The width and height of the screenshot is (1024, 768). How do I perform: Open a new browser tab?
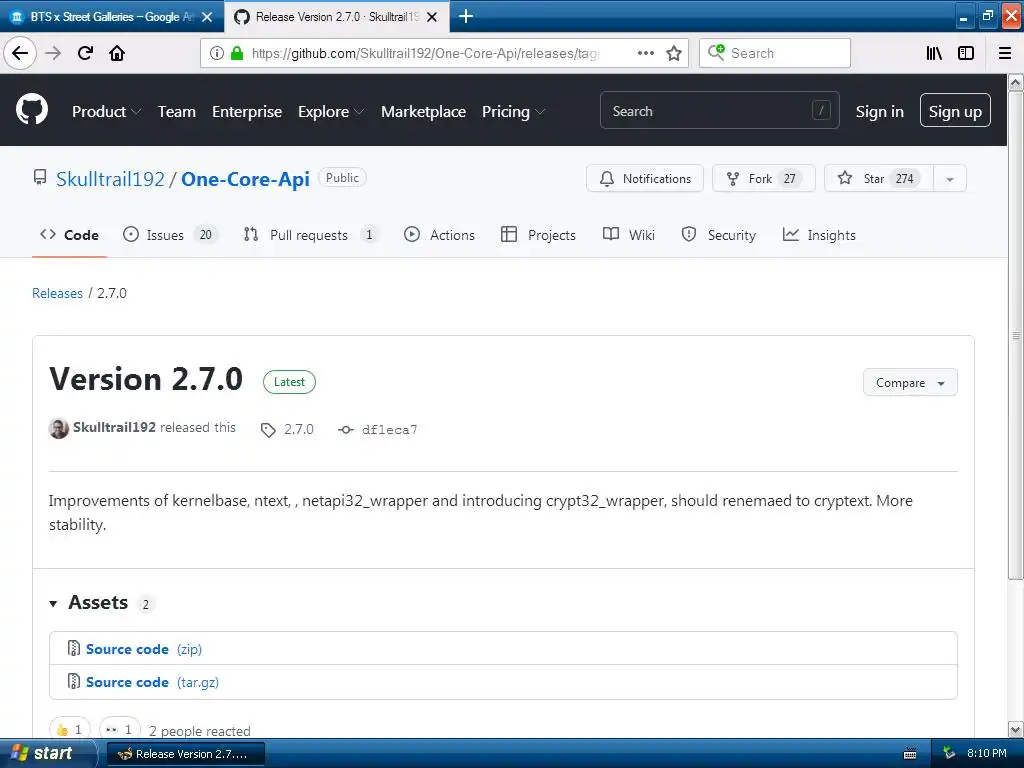tap(466, 16)
